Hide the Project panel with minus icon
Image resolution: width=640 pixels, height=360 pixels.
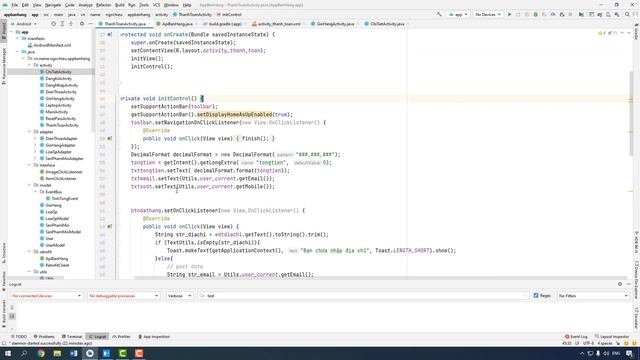pyautogui.click(x=90, y=24)
